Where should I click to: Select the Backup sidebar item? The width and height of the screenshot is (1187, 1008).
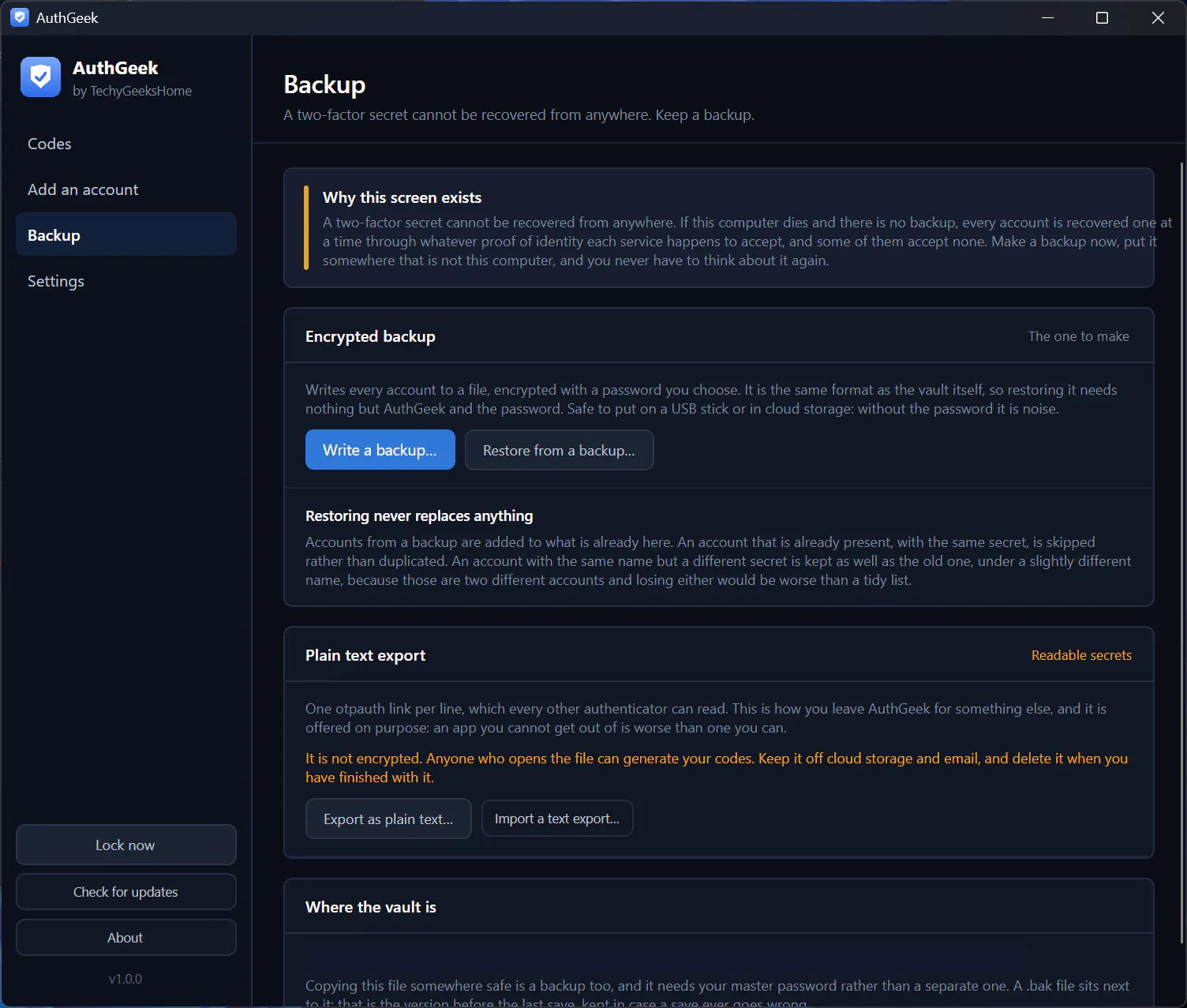click(x=126, y=234)
